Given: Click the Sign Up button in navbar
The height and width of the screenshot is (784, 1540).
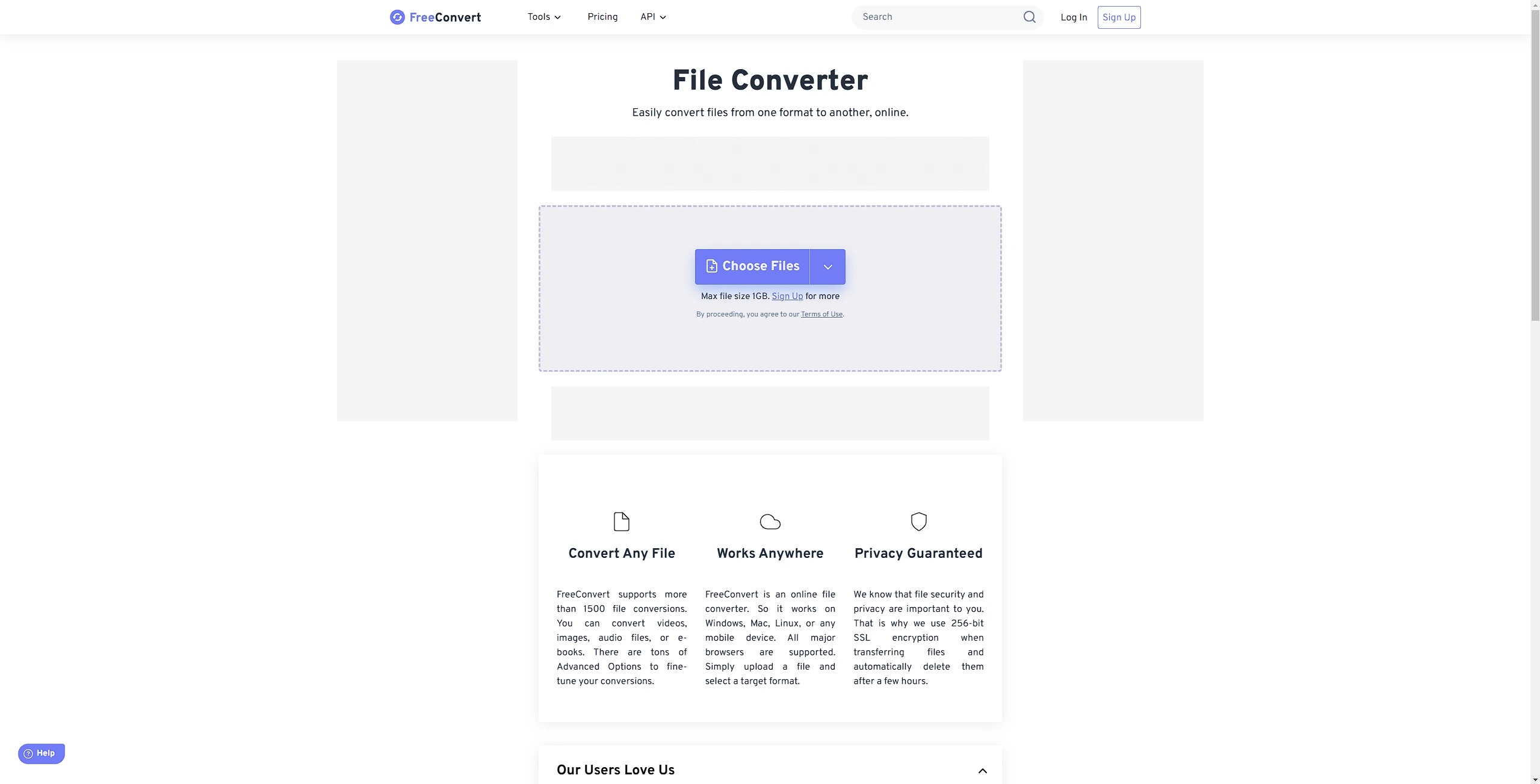Looking at the screenshot, I should tap(1118, 17).
